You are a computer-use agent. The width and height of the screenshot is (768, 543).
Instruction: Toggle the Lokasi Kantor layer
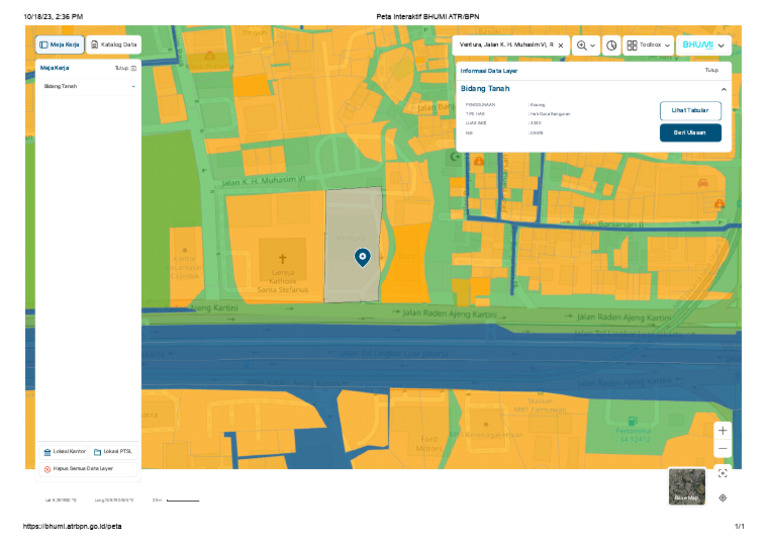pyautogui.click(x=65, y=452)
